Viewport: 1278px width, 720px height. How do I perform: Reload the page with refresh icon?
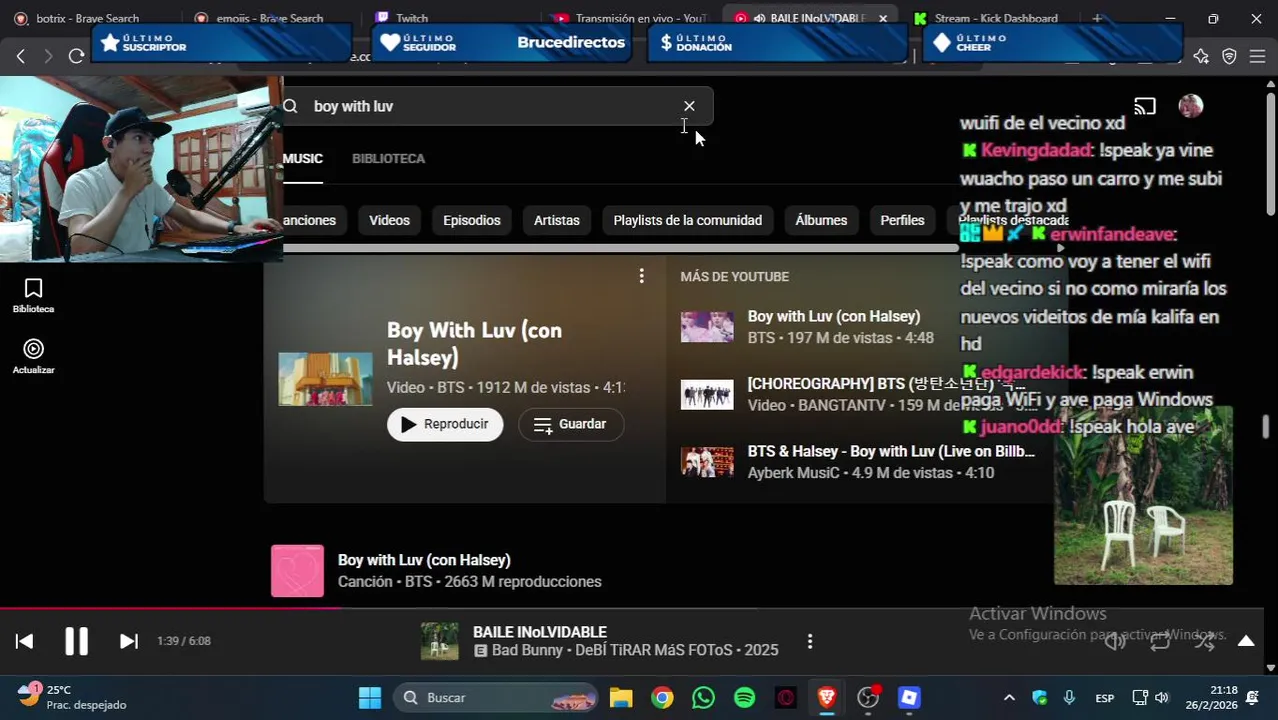tap(76, 56)
